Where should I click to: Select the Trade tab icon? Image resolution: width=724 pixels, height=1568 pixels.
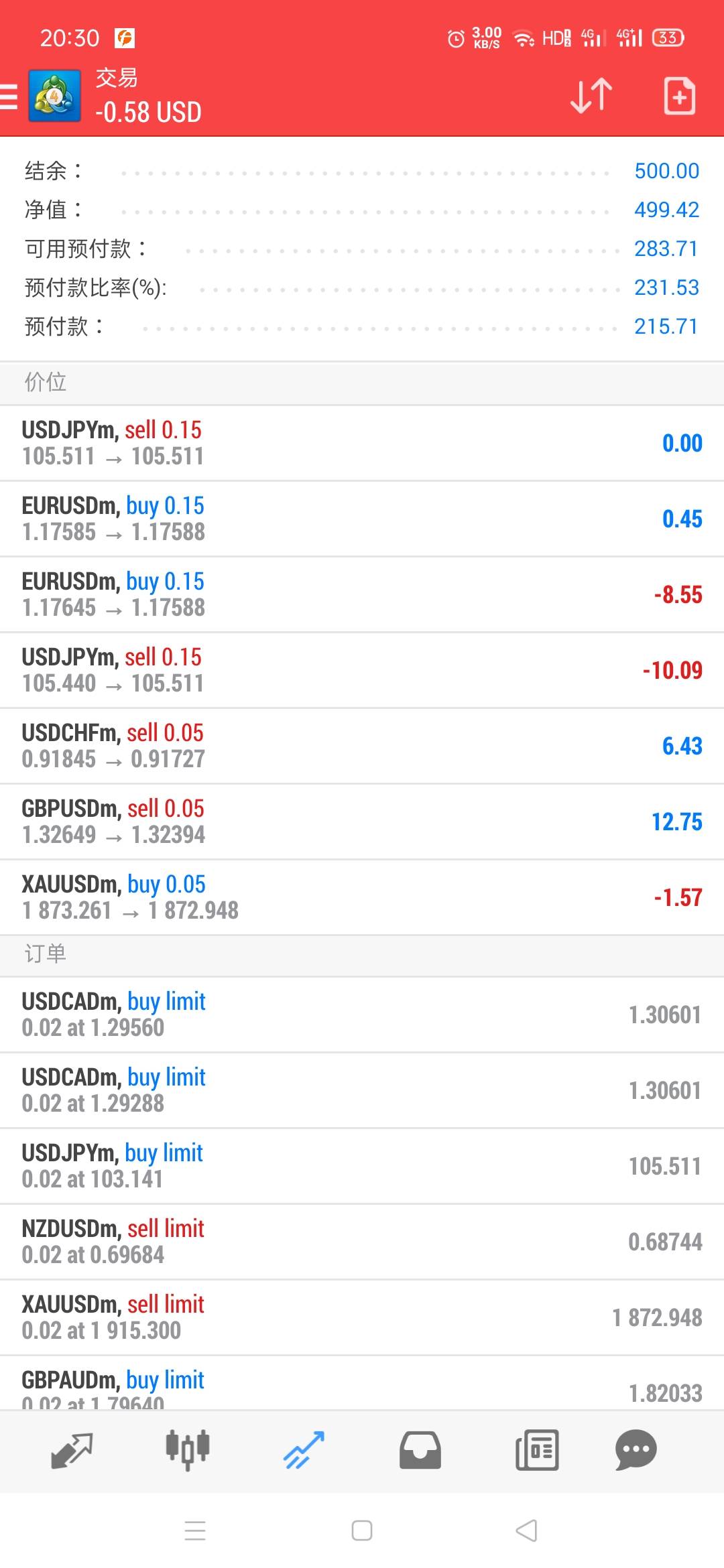click(x=304, y=1450)
